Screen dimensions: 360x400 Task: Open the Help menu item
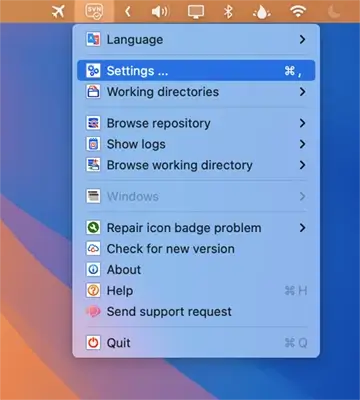[196, 291]
